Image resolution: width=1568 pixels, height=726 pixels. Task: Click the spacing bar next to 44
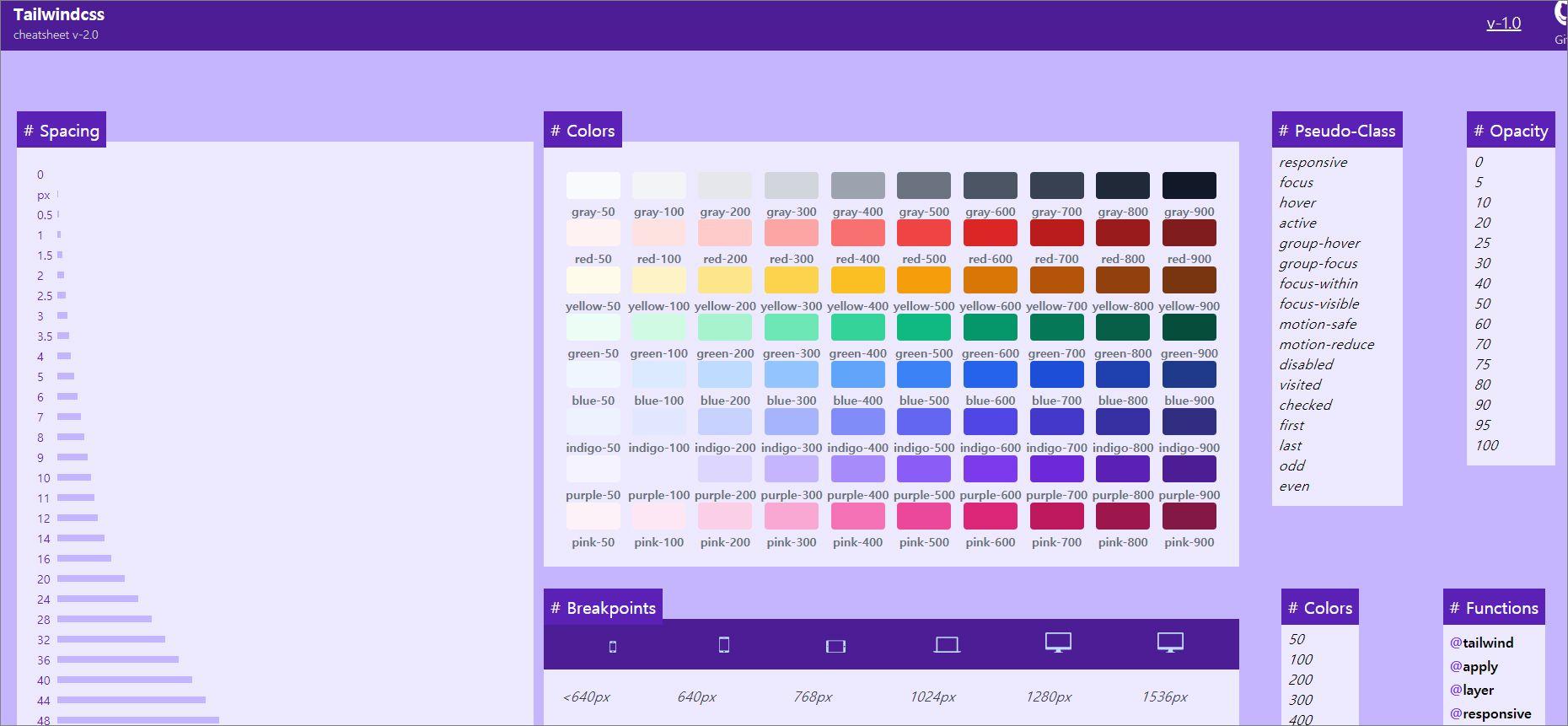pos(132,700)
